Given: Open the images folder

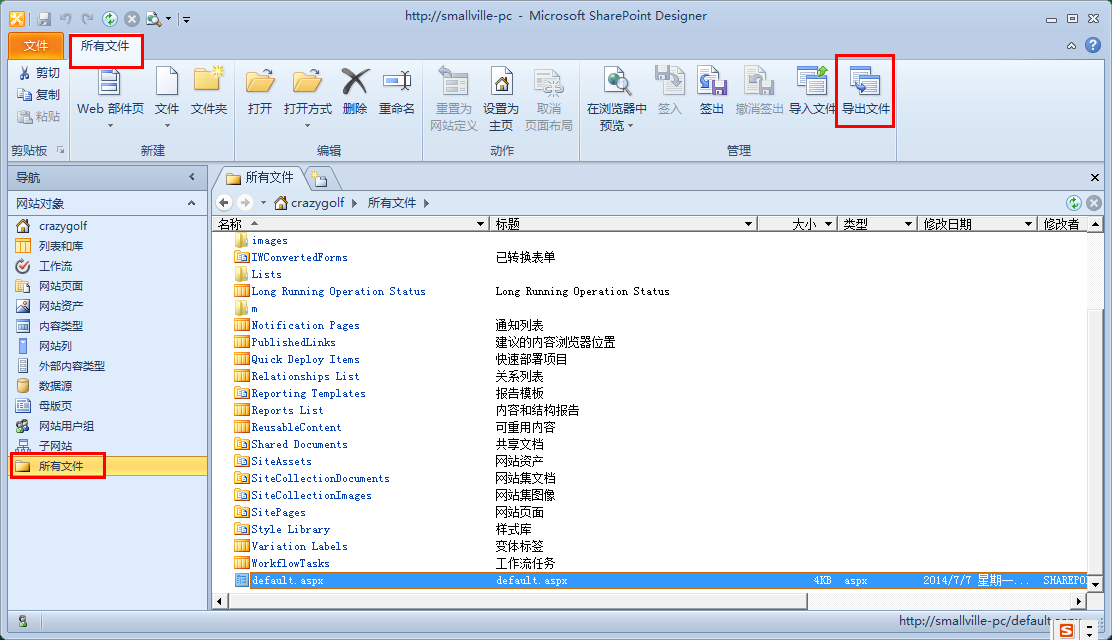Looking at the screenshot, I should [x=269, y=241].
